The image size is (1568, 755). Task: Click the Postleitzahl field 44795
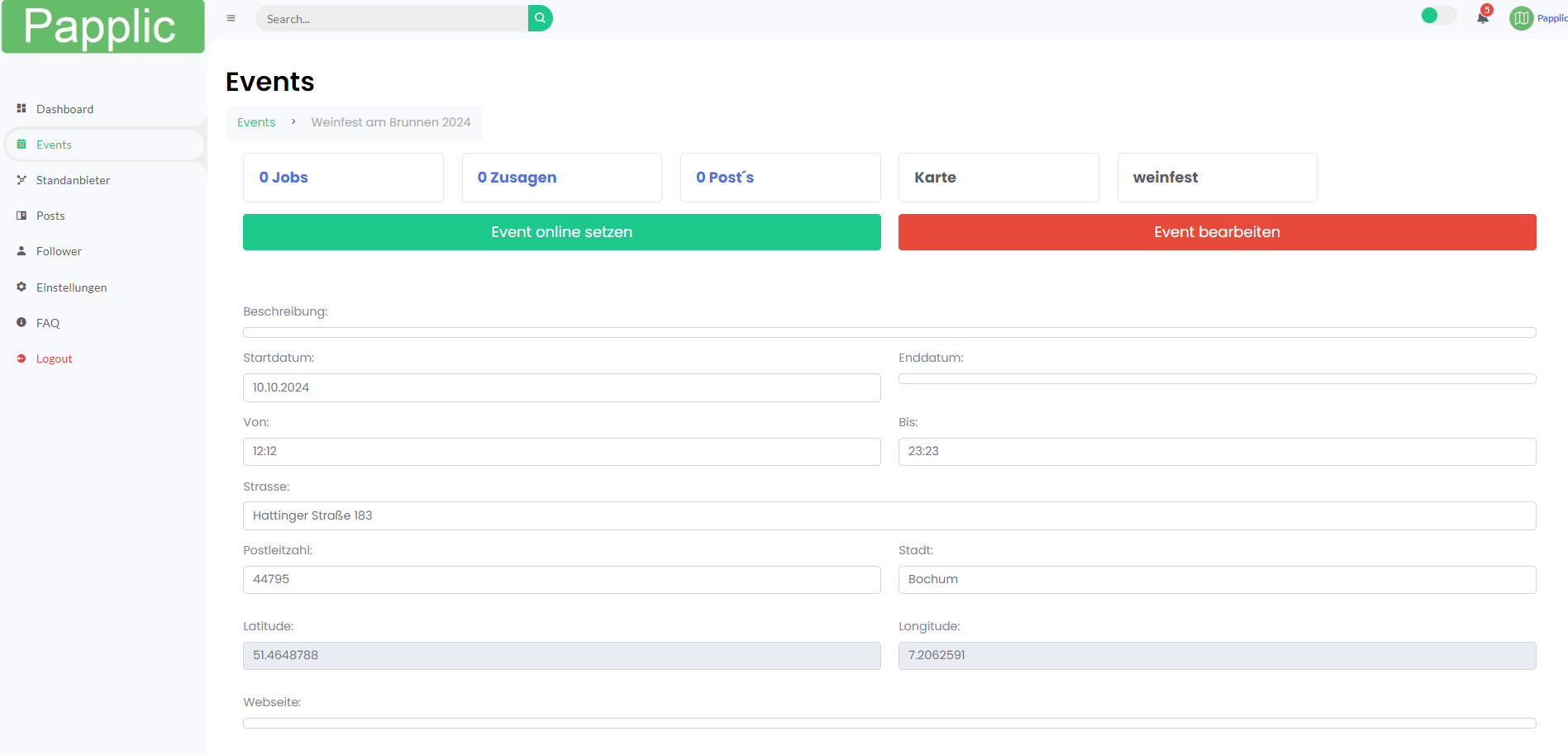[x=562, y=580]
